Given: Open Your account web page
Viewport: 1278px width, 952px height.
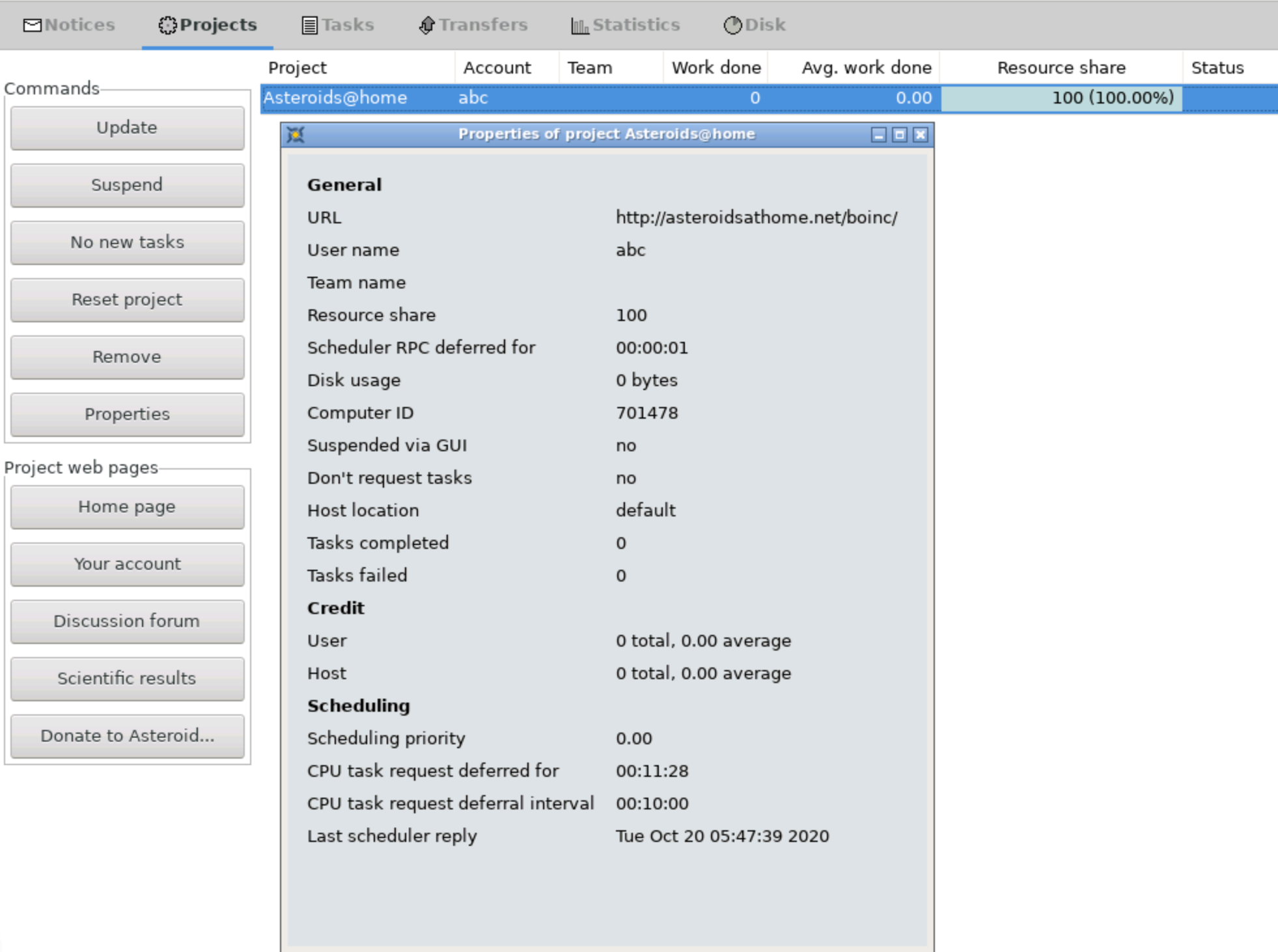Looking at the screenshot, I should [x=127, y=564].
